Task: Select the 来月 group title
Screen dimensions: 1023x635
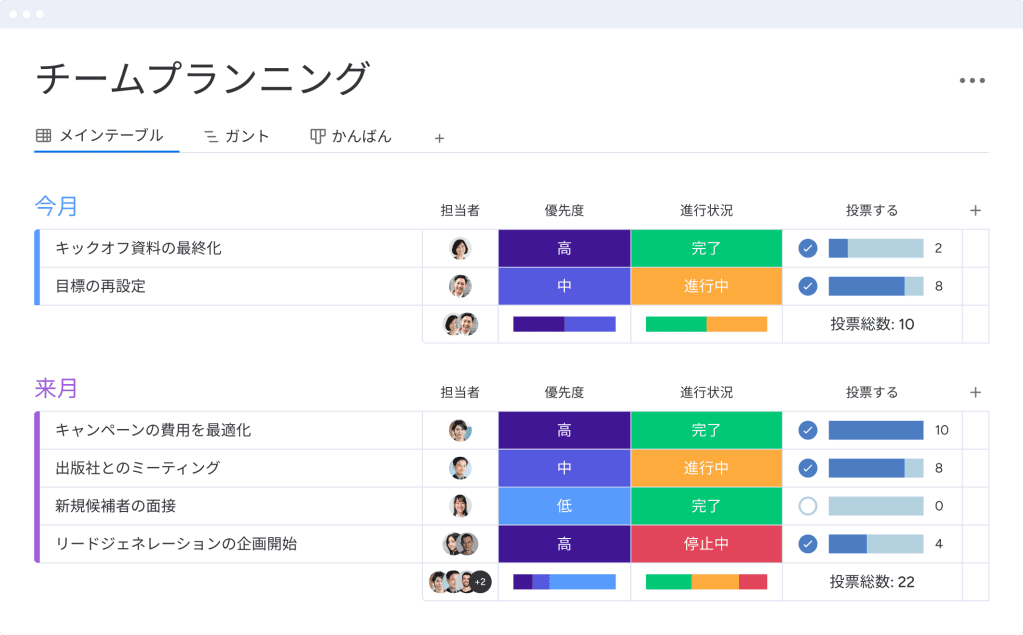Action: coord(58,390)
